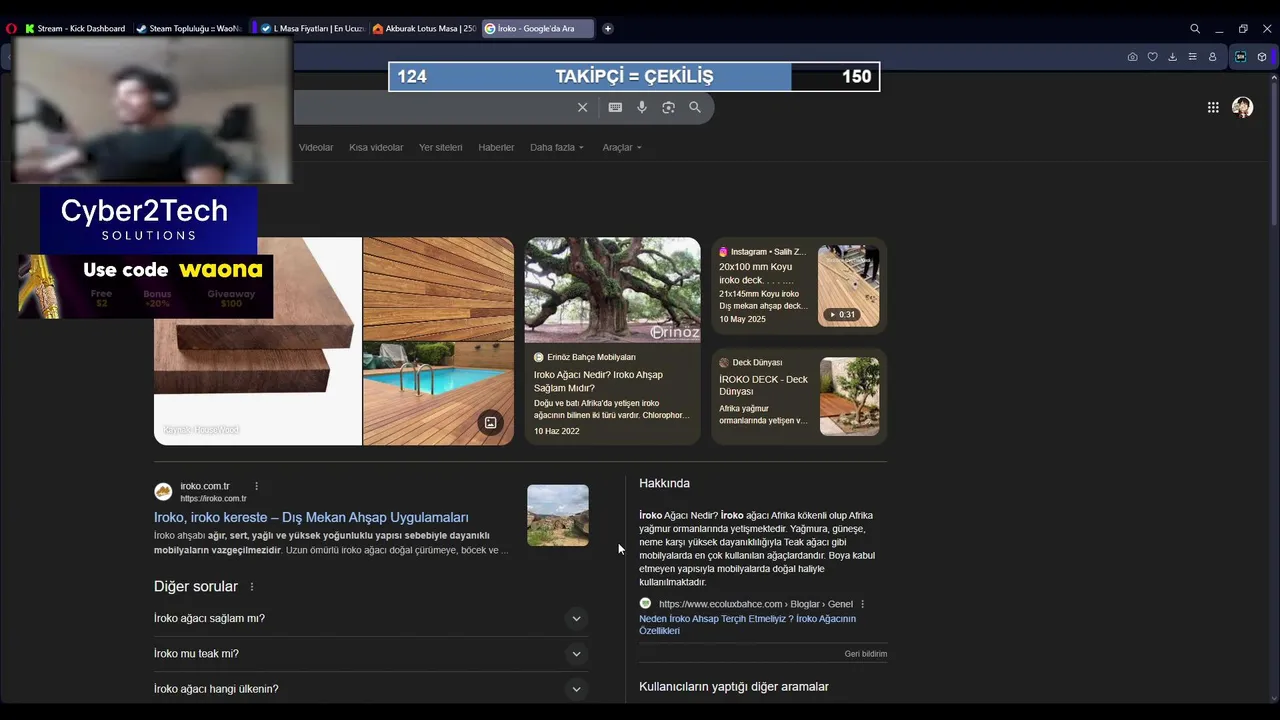Clear the search box with the X icon
1280x720 pixels.
point(582,107)
